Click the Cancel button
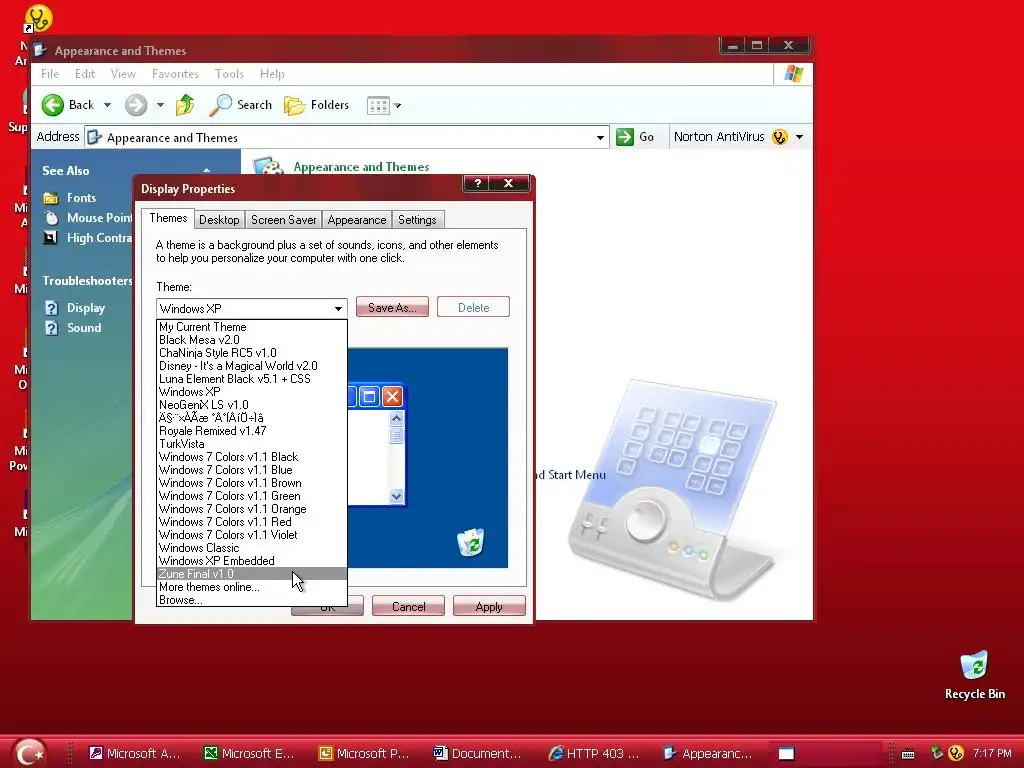Screen dimensions: 1024x768 408,607
